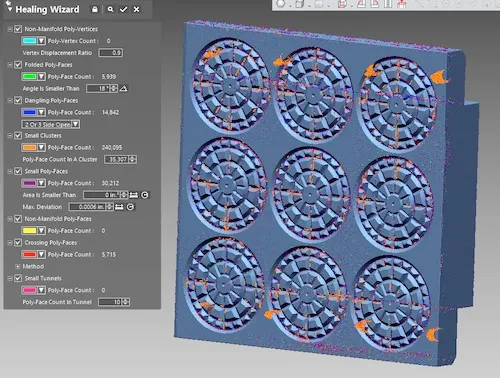Click second red view-orientation toolbar icon
Viewport: 500px width, 378px height.
[375, 4]
